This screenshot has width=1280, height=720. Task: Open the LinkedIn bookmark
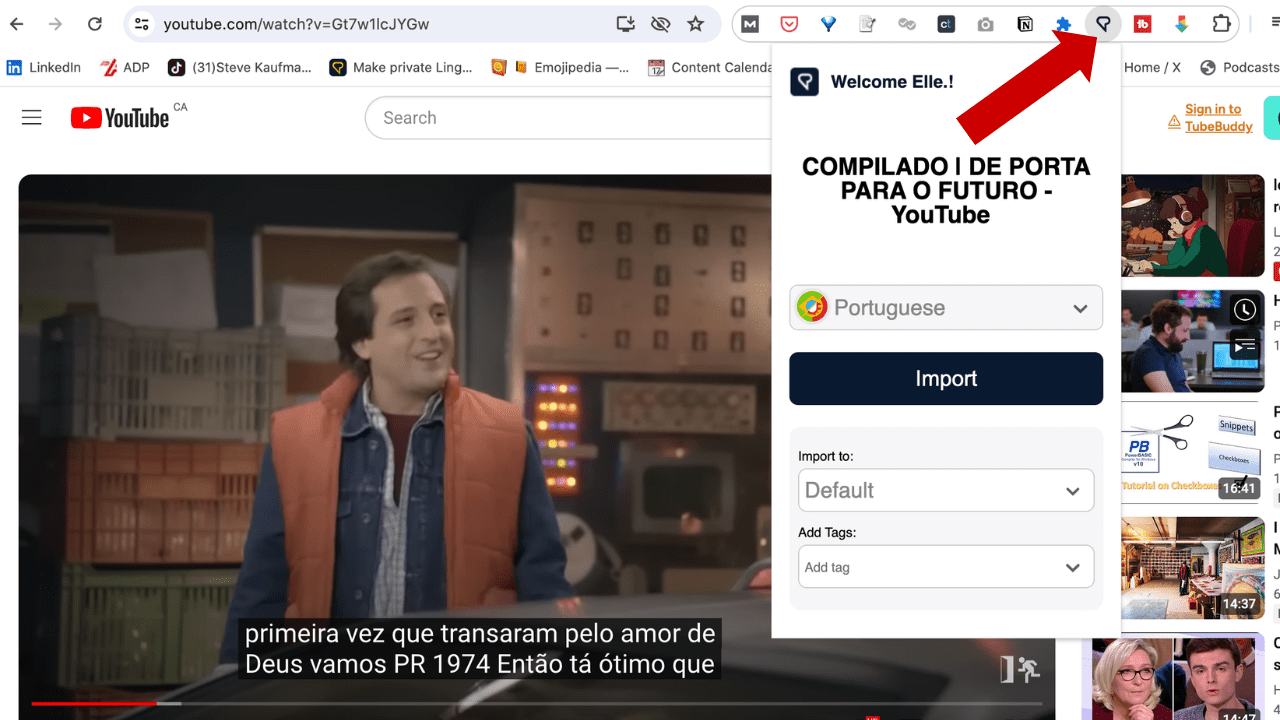[44, 67]
